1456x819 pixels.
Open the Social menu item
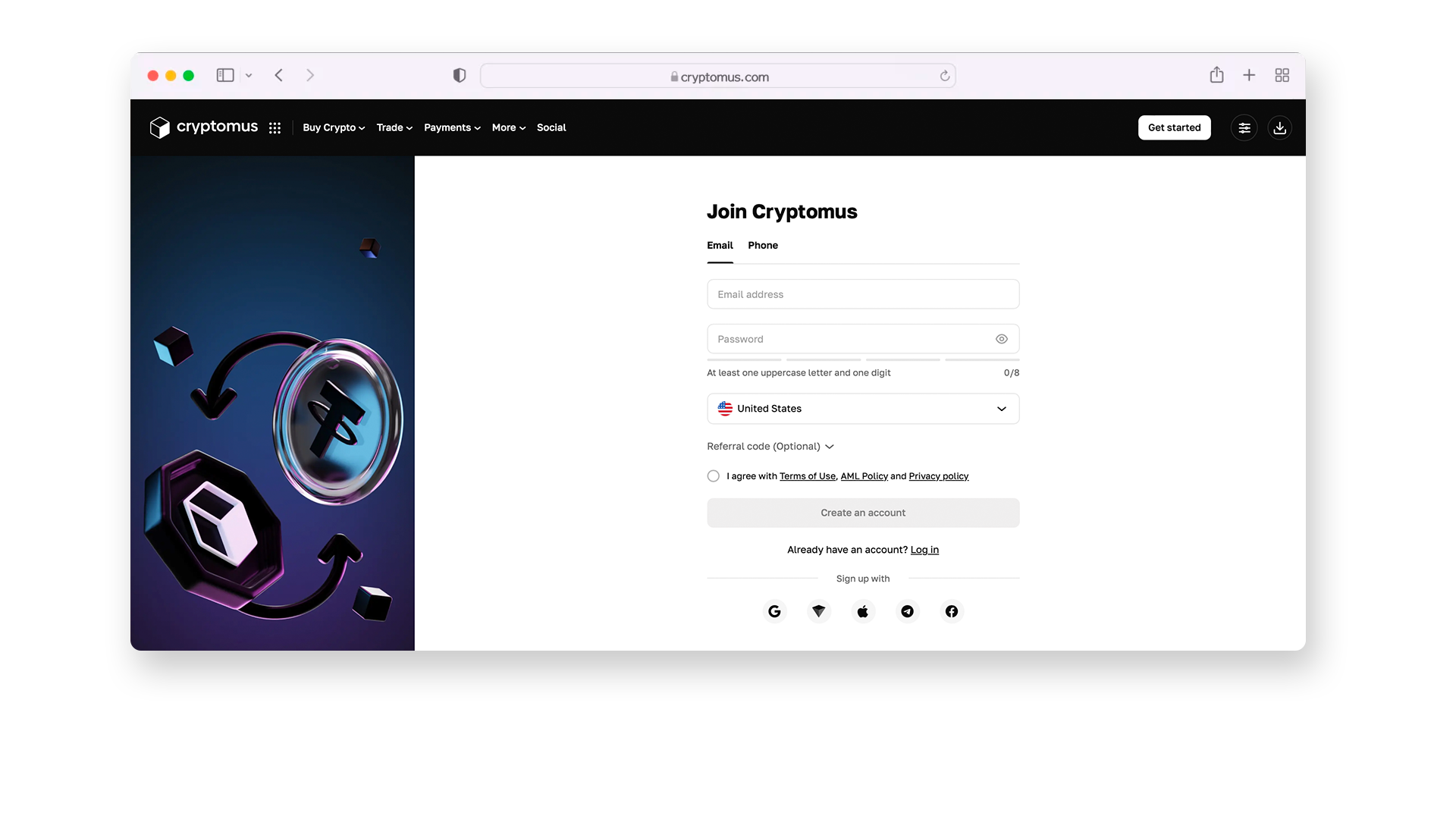click(551, 127)
